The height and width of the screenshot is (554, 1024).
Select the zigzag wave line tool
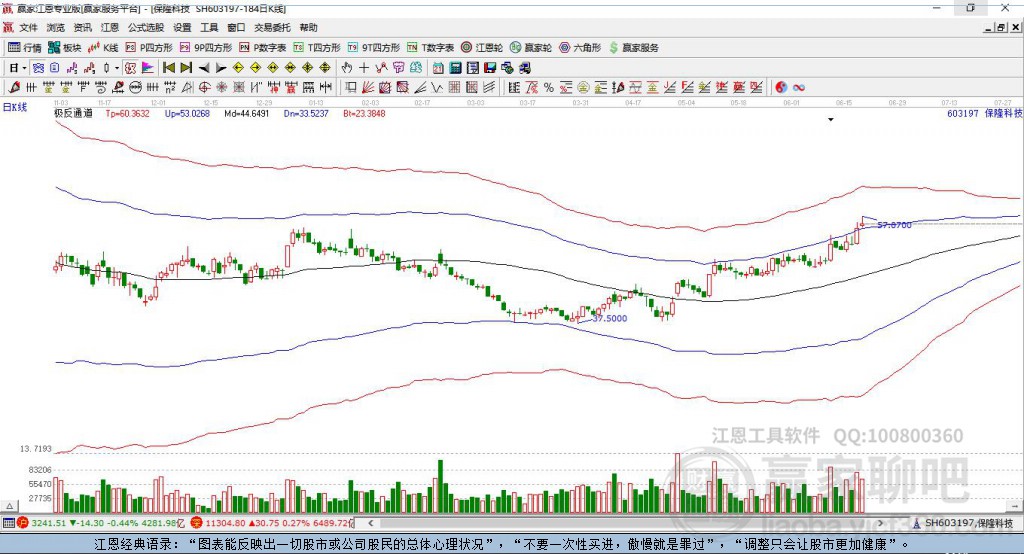(x=436, y=88)
